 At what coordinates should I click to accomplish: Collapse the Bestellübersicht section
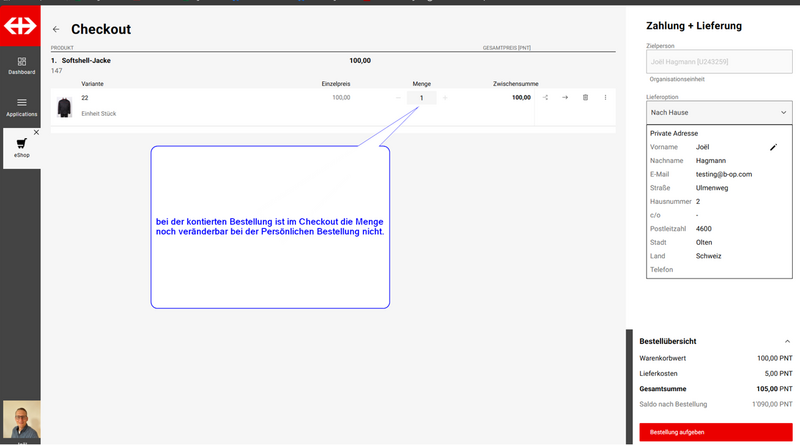(787, 341)
